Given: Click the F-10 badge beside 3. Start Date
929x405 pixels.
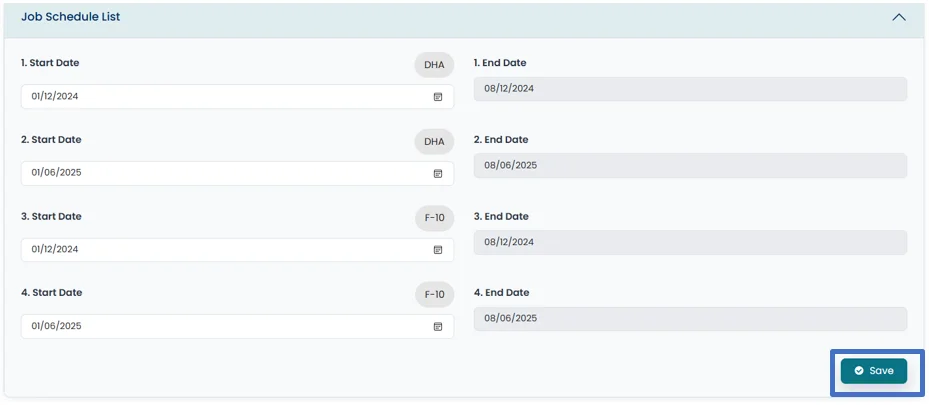Looking at the screenshot, I should (434, 218).
